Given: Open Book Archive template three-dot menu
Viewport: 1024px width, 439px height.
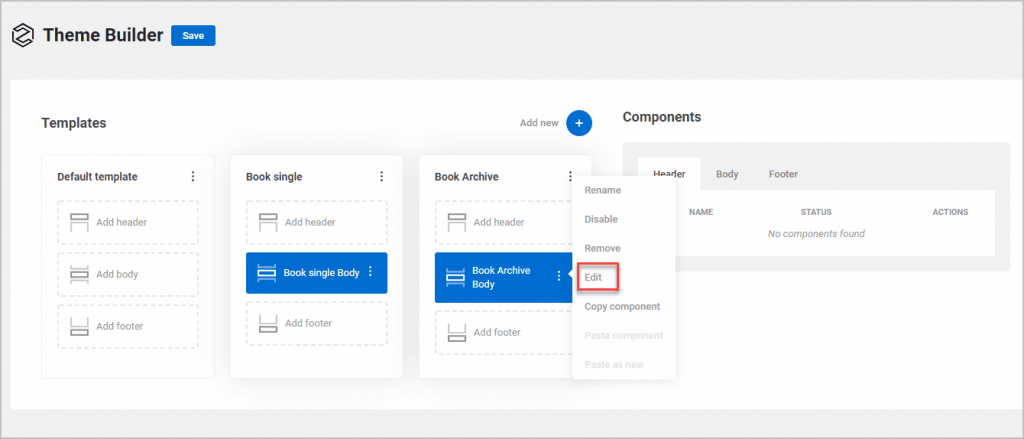Looking at the screenshot, I should 569,176.
